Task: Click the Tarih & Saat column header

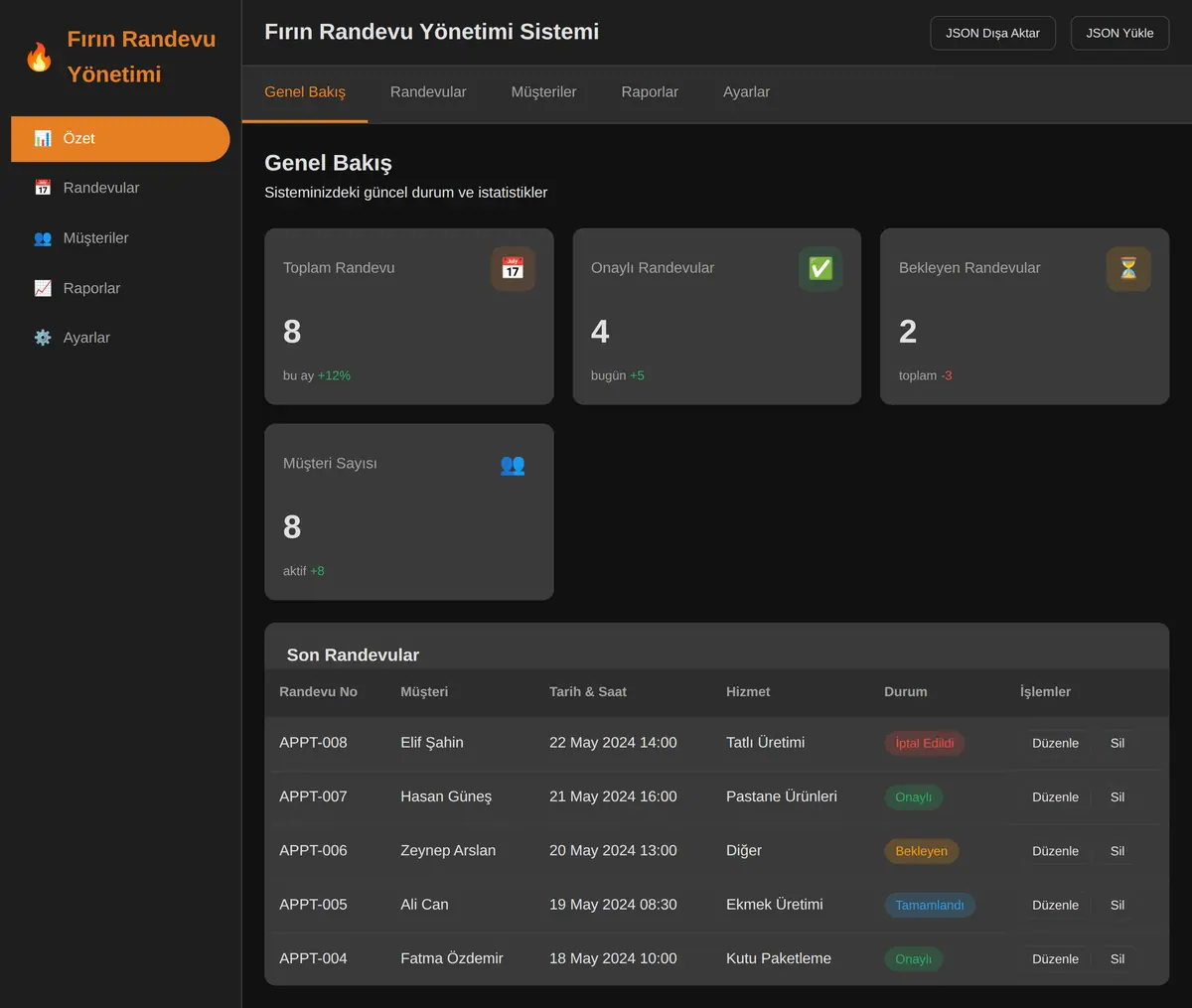Action: click(x=588, y=692)
